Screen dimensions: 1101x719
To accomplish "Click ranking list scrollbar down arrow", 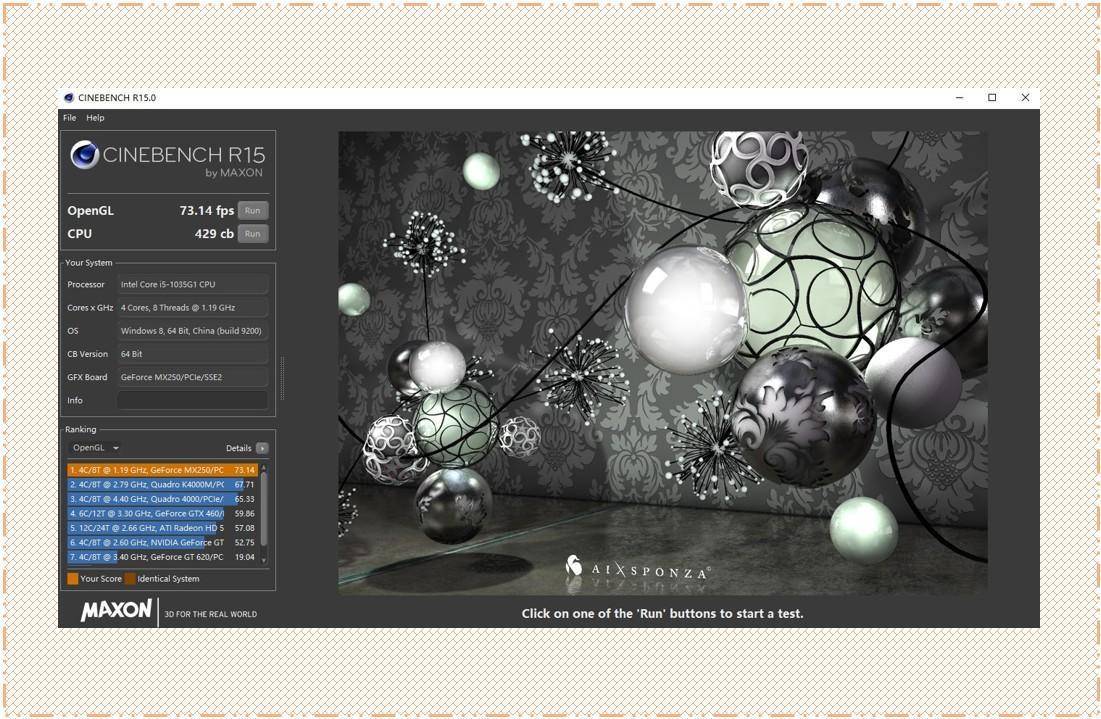I will coord(264,560).
